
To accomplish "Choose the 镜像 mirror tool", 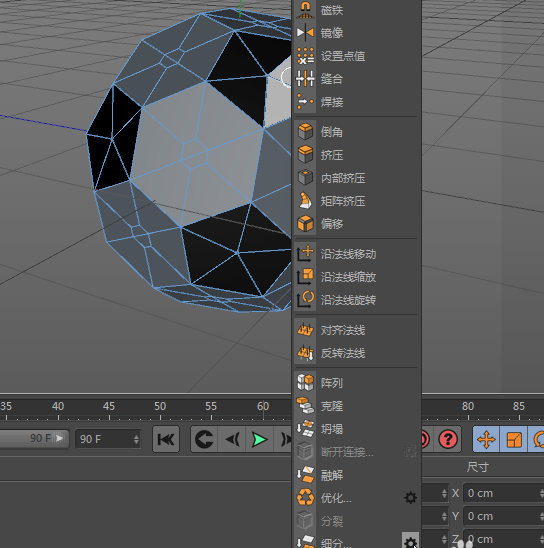I will (x=356, y=33).
